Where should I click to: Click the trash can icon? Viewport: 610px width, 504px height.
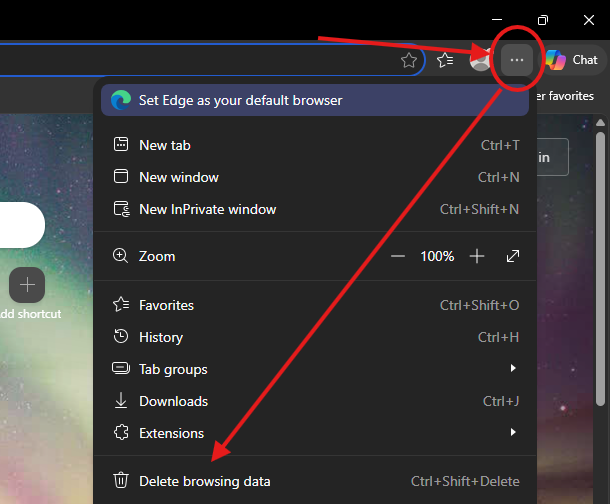[121, 480]
